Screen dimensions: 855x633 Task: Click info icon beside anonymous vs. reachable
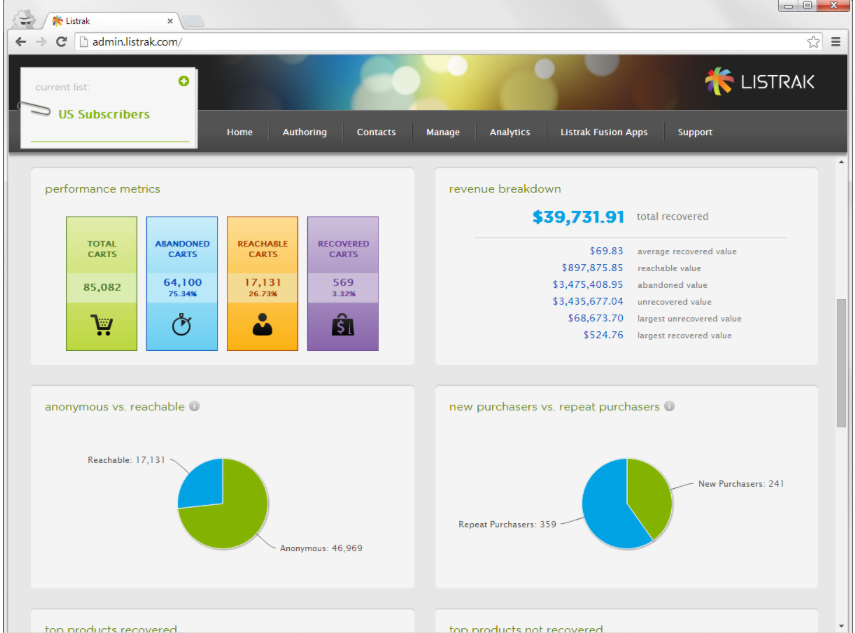194,406
